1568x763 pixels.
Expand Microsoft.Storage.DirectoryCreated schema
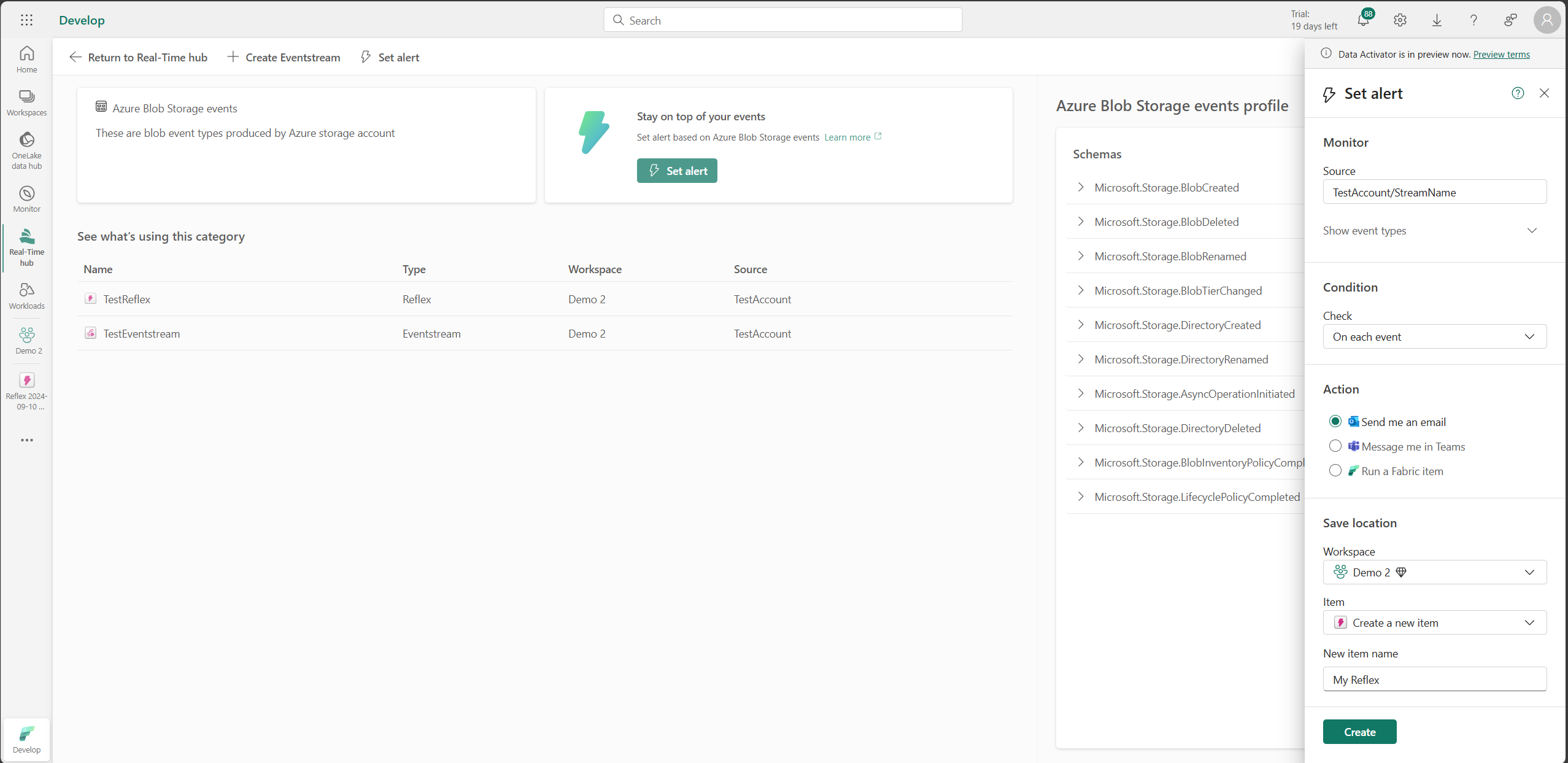(x=1080, y=325)
